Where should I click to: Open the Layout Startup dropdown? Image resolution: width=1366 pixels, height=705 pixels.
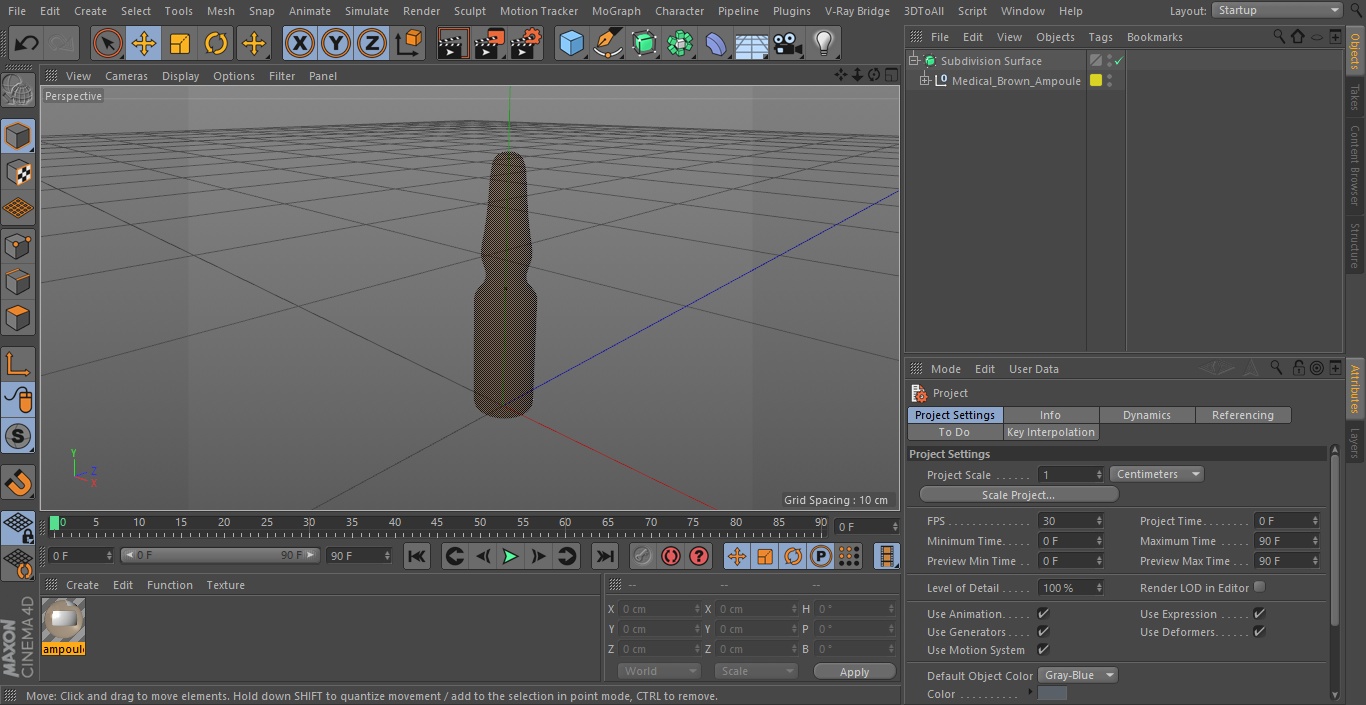[x=1277, y=10]
